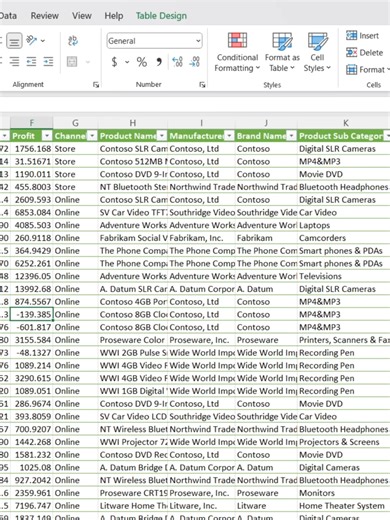Click the Orientation text angle icon

tap(31, 41)
